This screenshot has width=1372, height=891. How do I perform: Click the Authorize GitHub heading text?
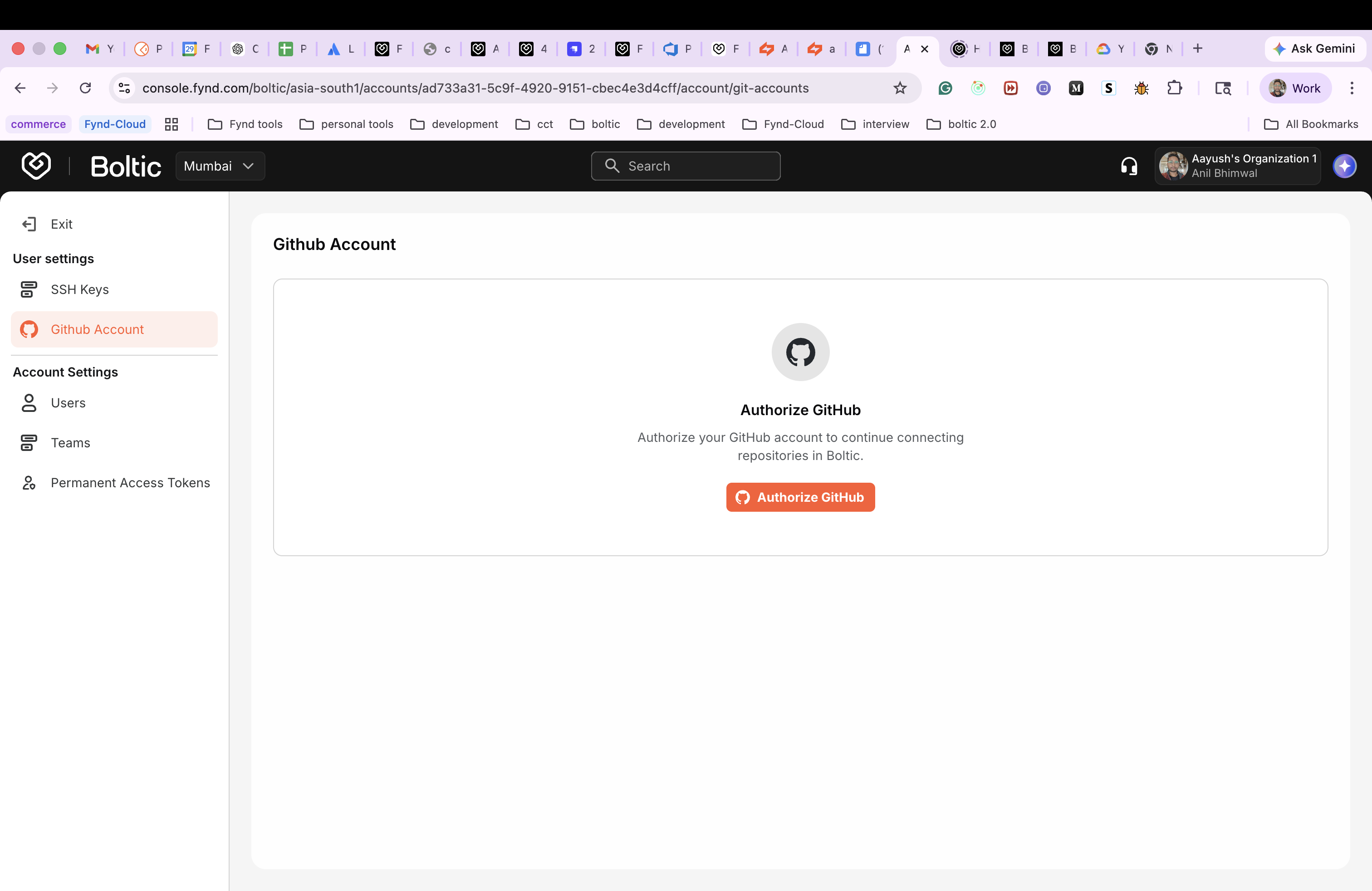(x=800, y=410)
